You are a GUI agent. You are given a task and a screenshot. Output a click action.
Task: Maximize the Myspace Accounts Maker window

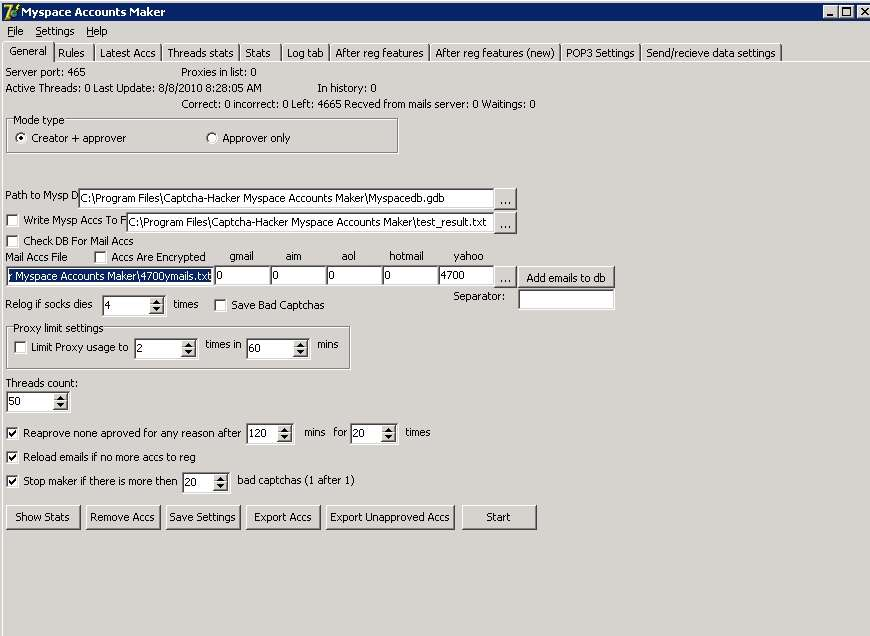click(847, 12)
